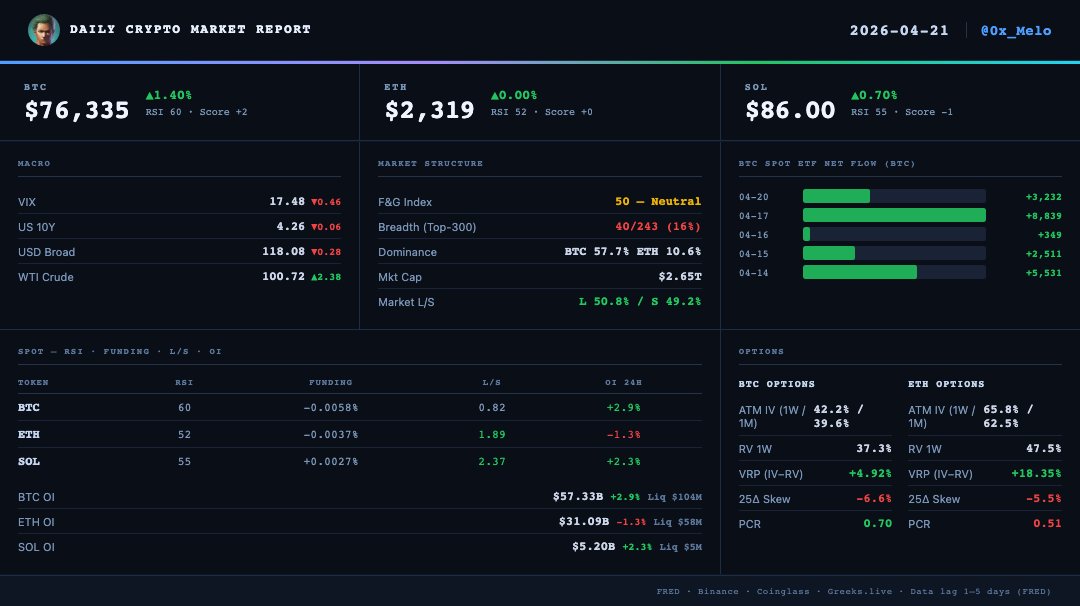
Task: Select the ETH 25Δ Skew value -5.5%
Action: (1043, 499)
